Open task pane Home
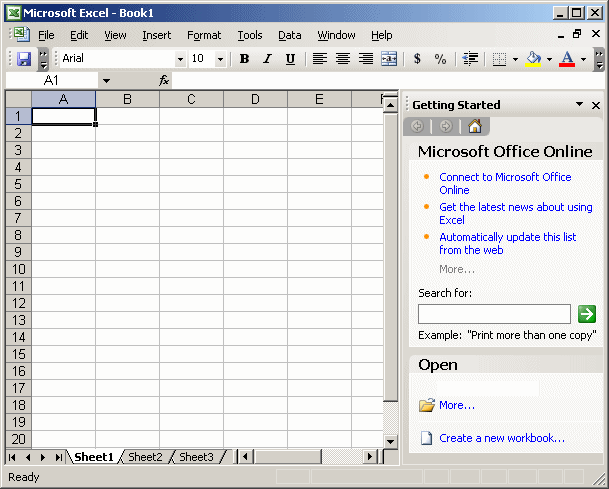The width and height of the screenshot is (609, 489). point(475,126)
